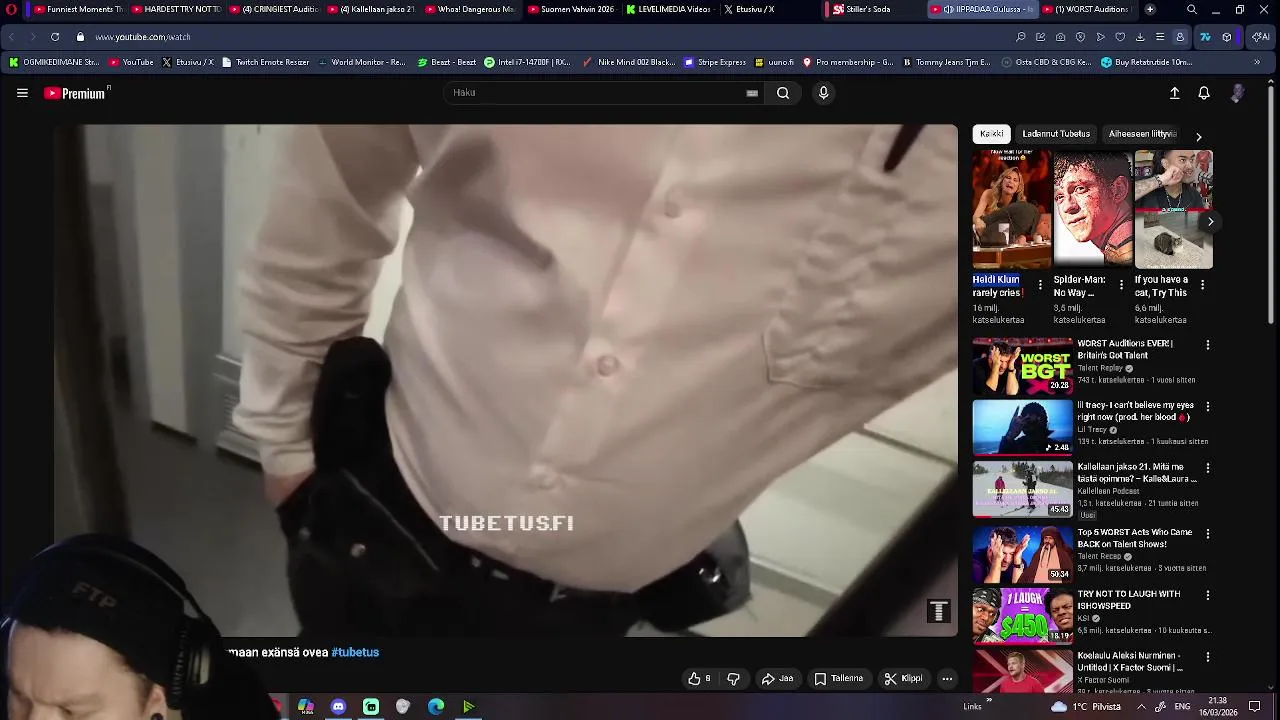The height and width of the screenshot is (720, 1280).
Task: Show hidden bookmarks with chevron
Action: pyautogui.click(x=1257, y=62)
